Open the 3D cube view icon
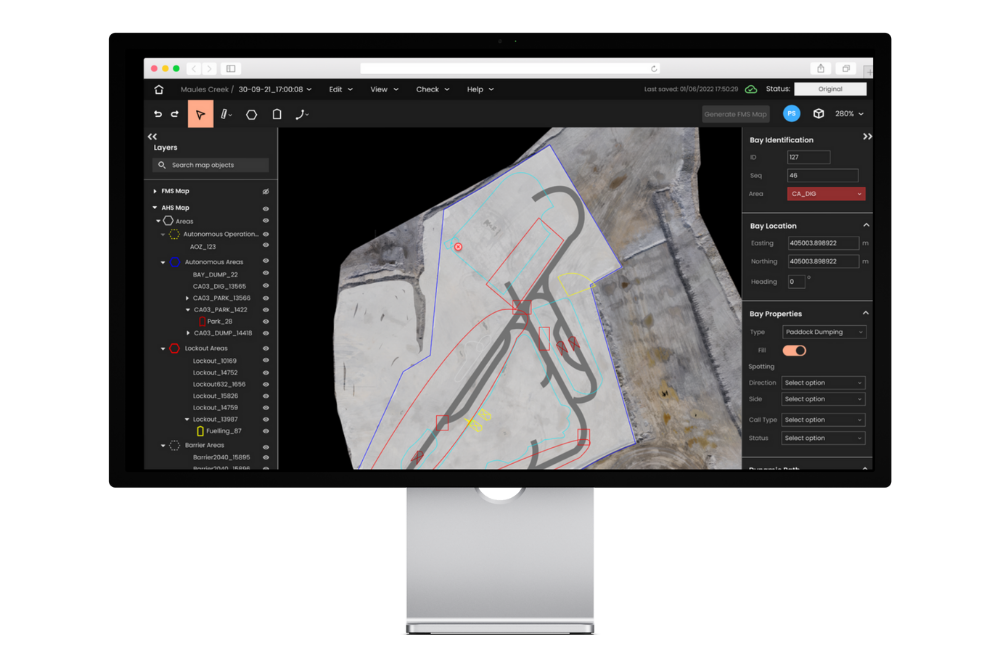The width and height of the screenshot is (1000, 667). click(x=818, y=114)
